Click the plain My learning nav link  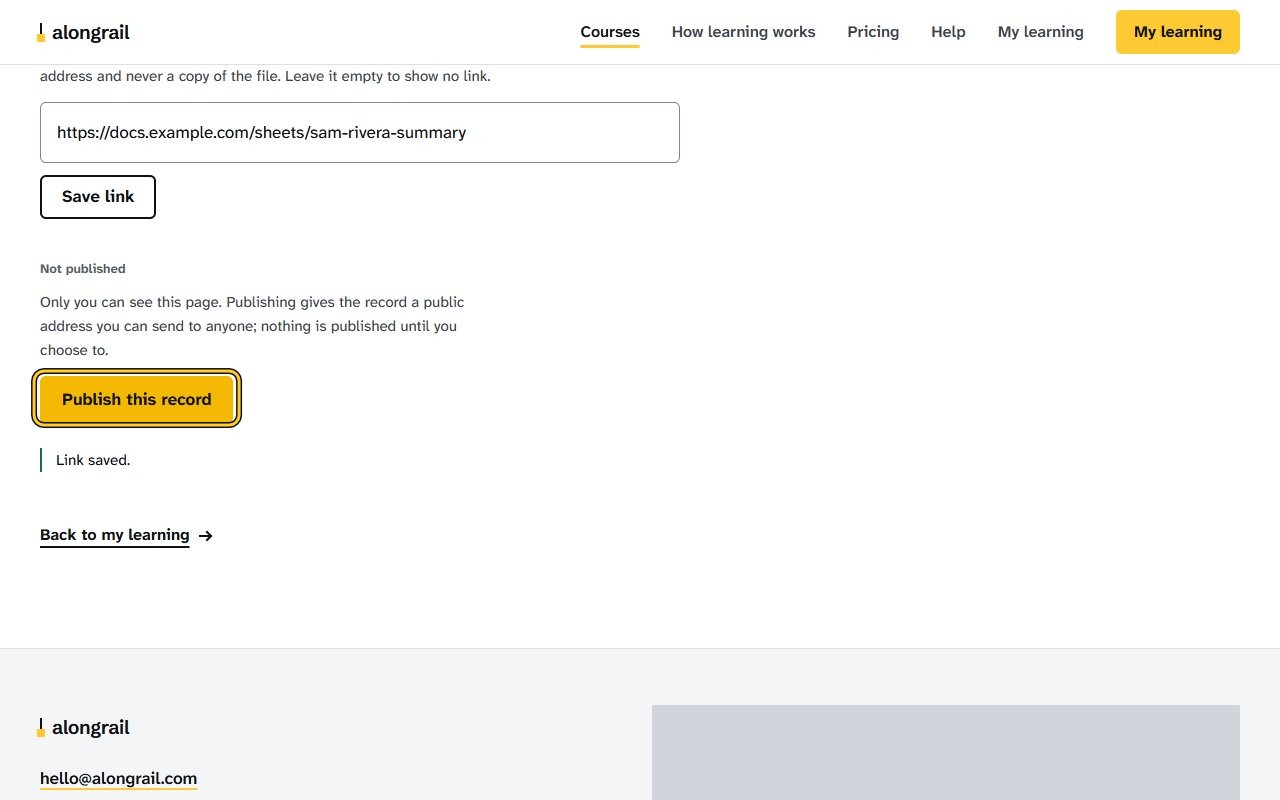[1040, 32]
